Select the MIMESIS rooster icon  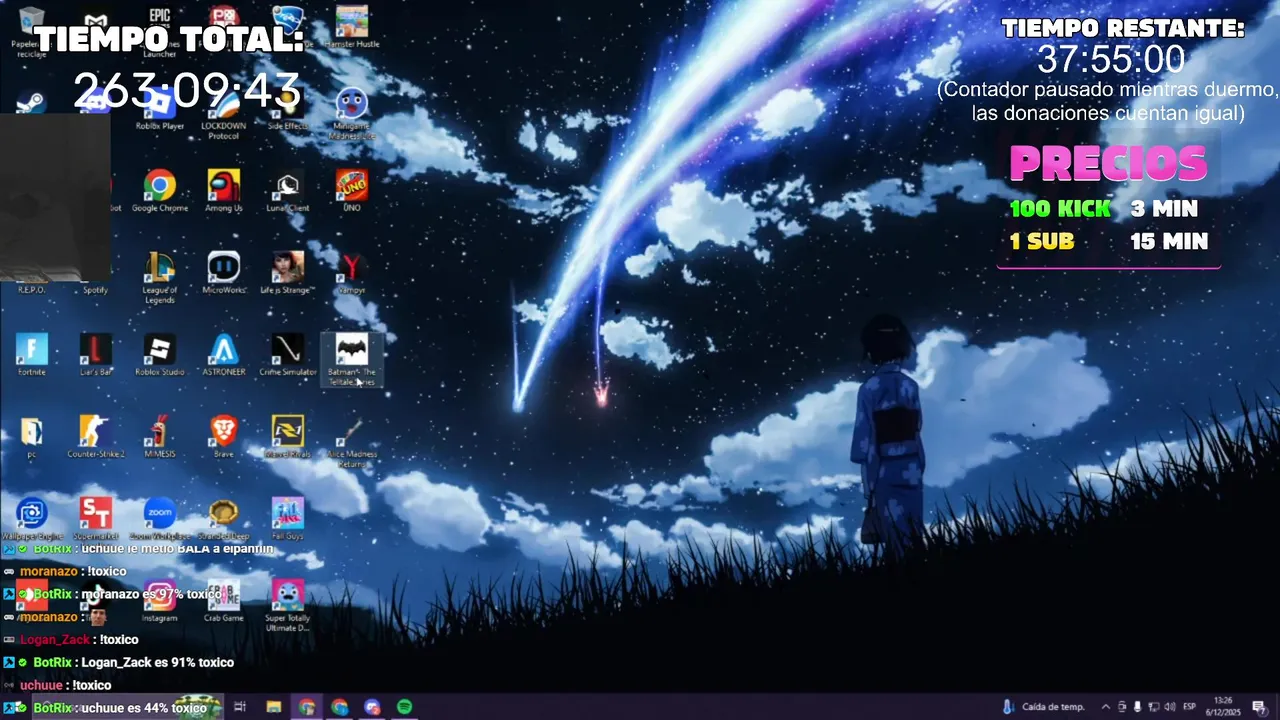point(159,436)
